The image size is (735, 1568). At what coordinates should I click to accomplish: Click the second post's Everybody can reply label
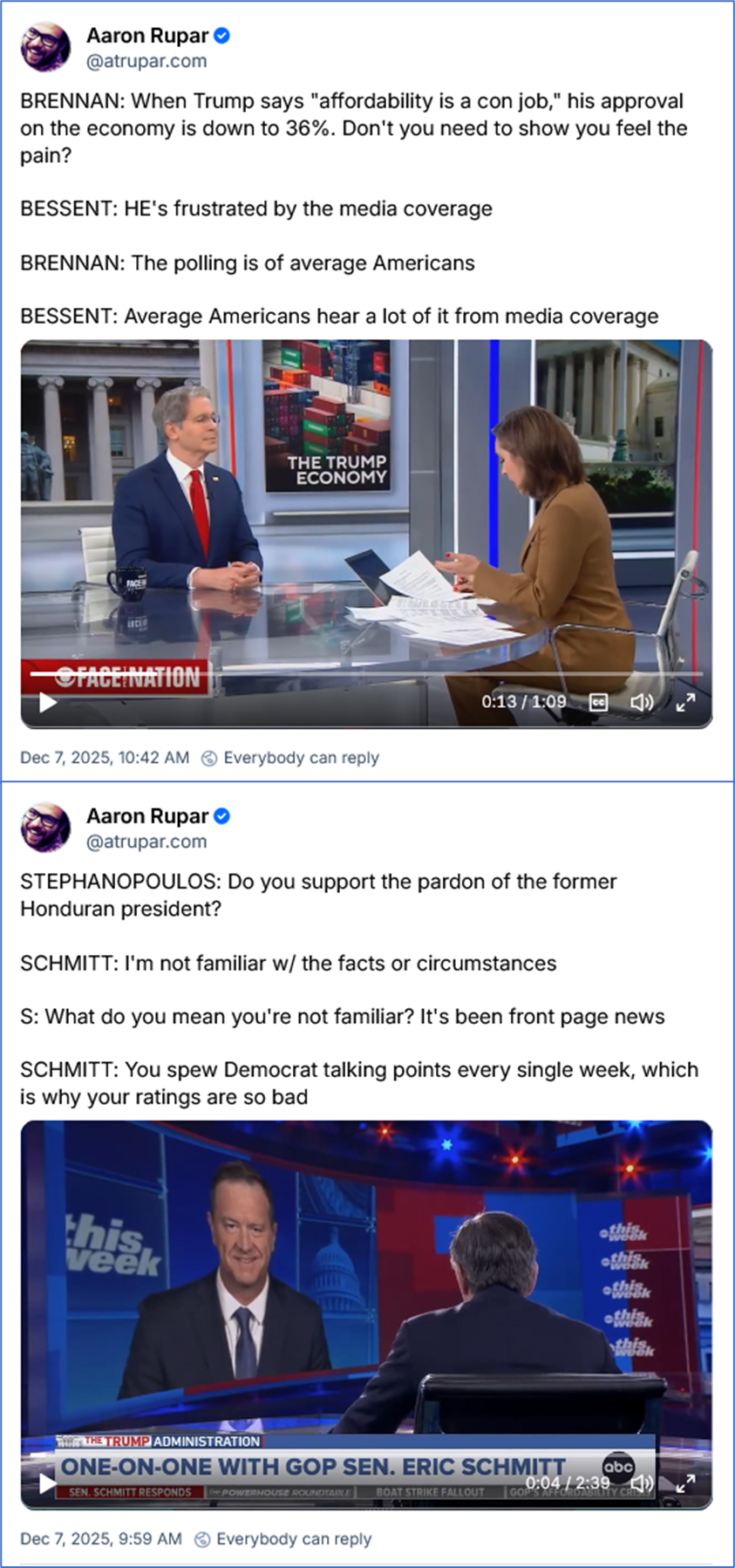(x=294, y=1538)
